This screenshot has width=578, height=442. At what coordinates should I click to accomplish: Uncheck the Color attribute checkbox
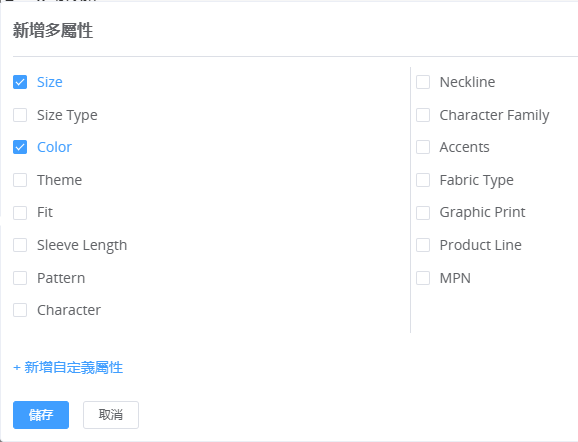pos(20,147)
